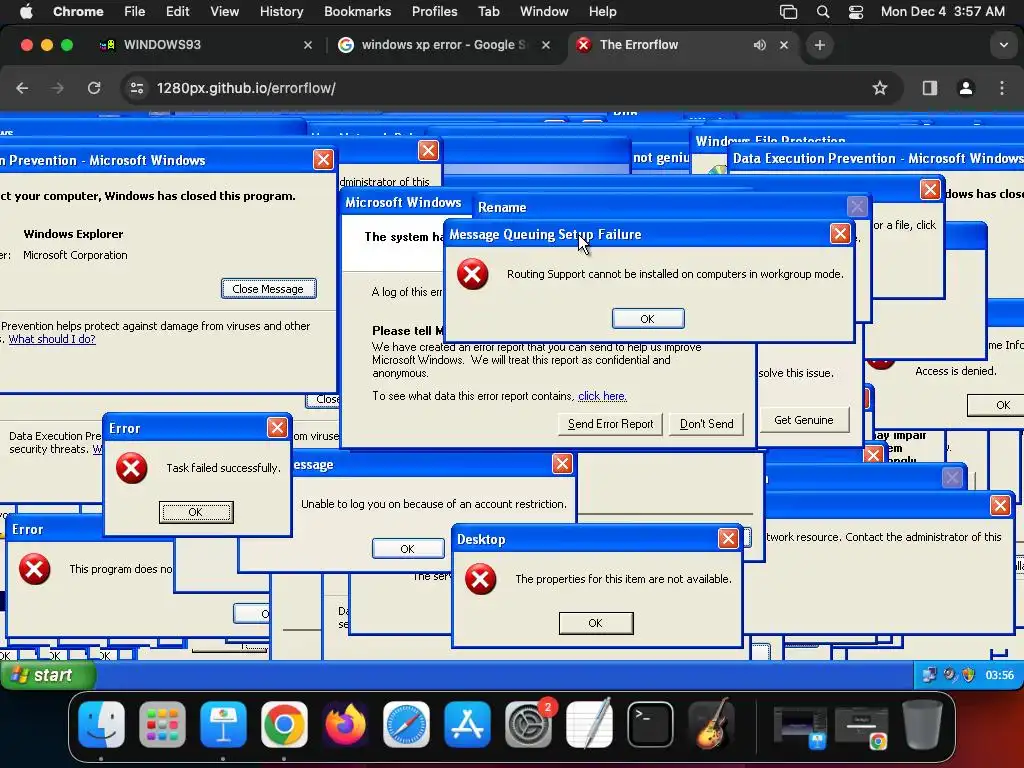Bookmark this page with the star icon
Image resolution: width=1024 pixels, height=768 pixels.
click(880, 88)
